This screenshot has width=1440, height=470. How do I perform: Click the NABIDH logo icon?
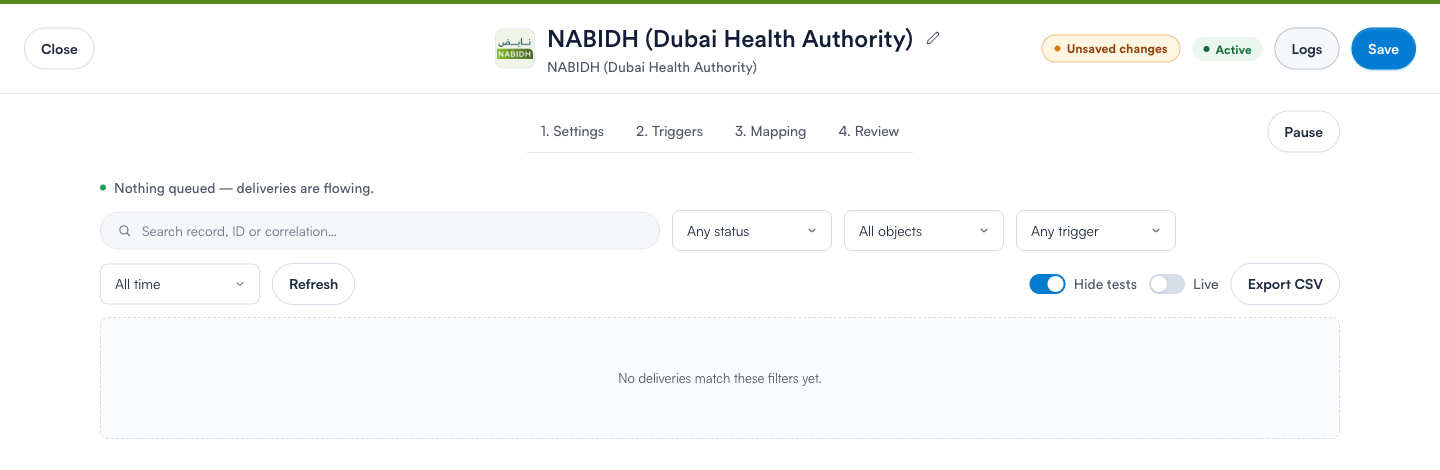point(515,49)
